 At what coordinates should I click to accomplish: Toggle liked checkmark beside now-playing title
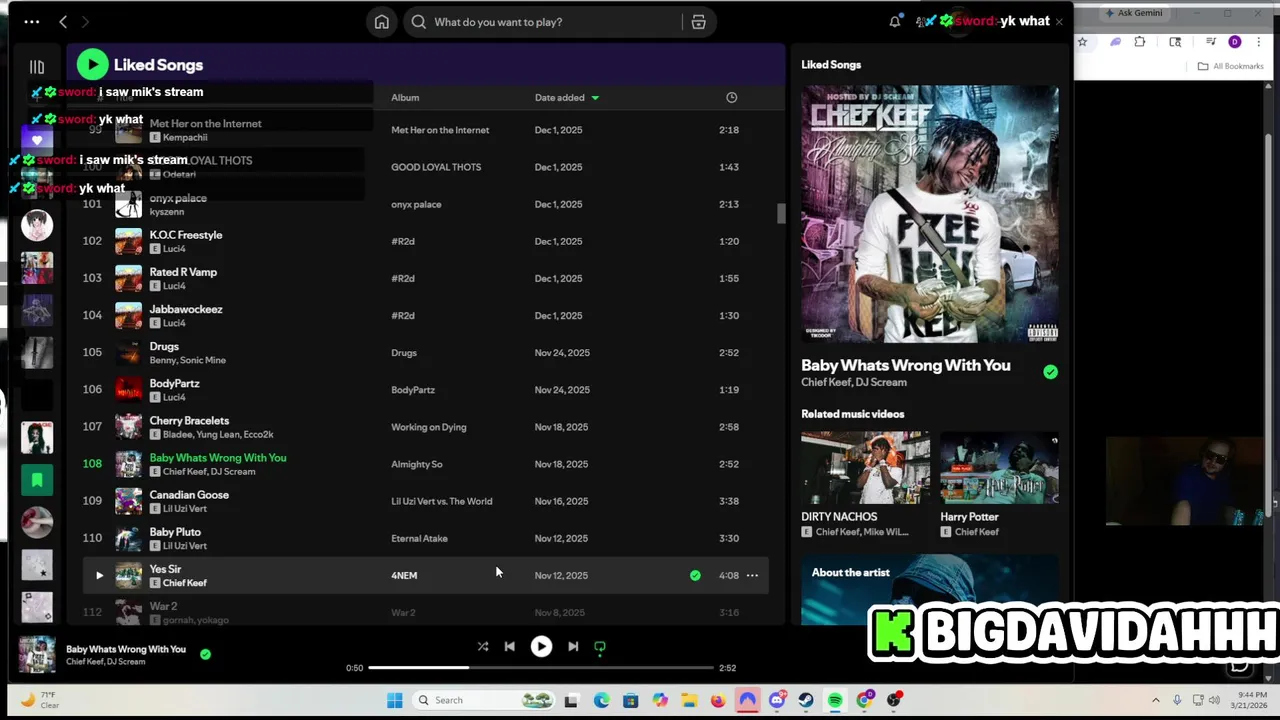tap(205, 654)
